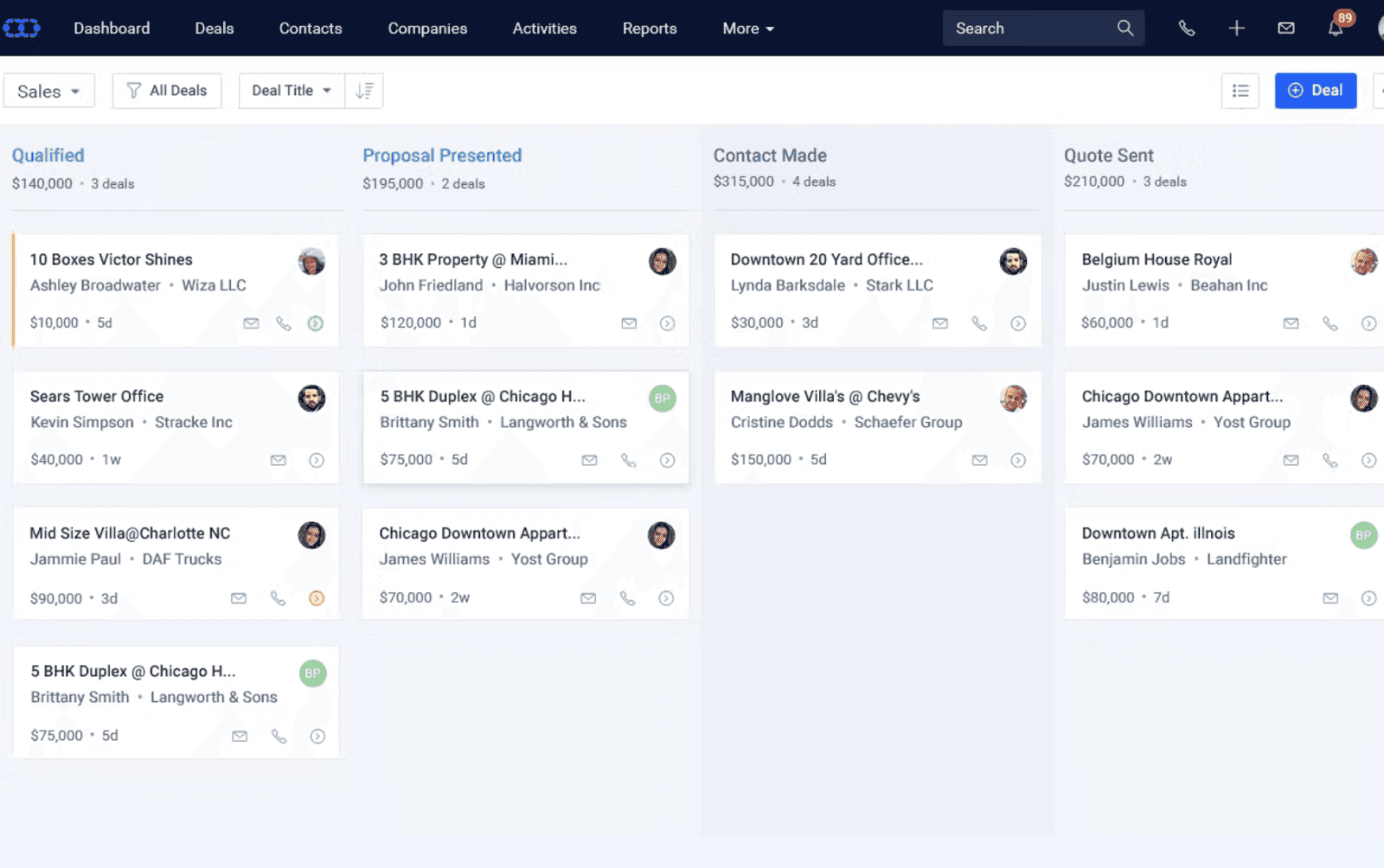Open the Sales pipeline dropdown
The image size is (1384, 868).
click(48, 91)
